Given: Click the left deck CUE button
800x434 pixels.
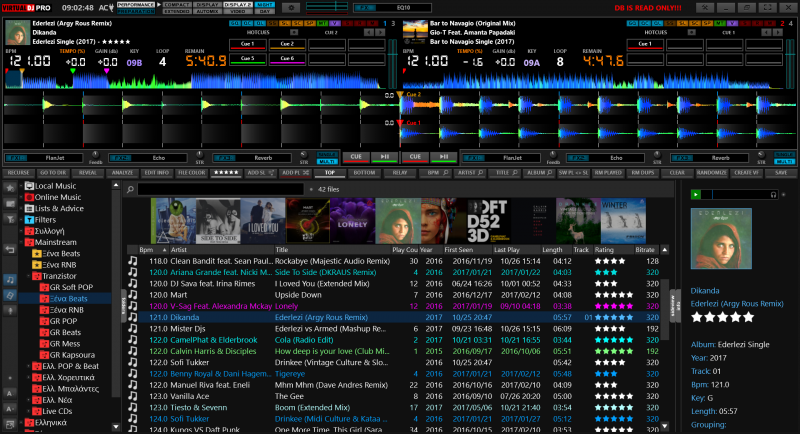Looking at the screenshot, I should (x=356, y=157).
